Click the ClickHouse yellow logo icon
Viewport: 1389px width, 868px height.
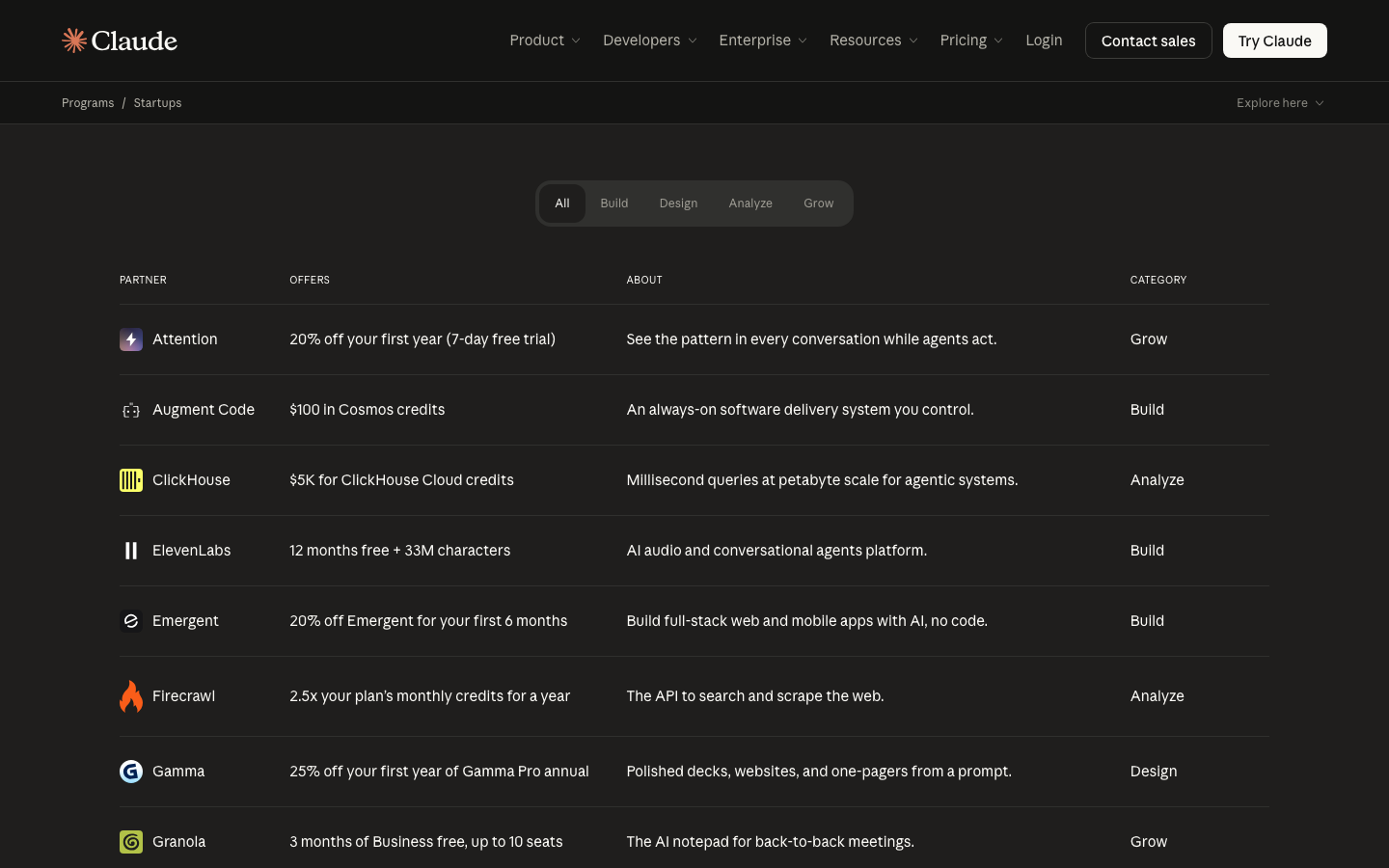click(131, 480)
